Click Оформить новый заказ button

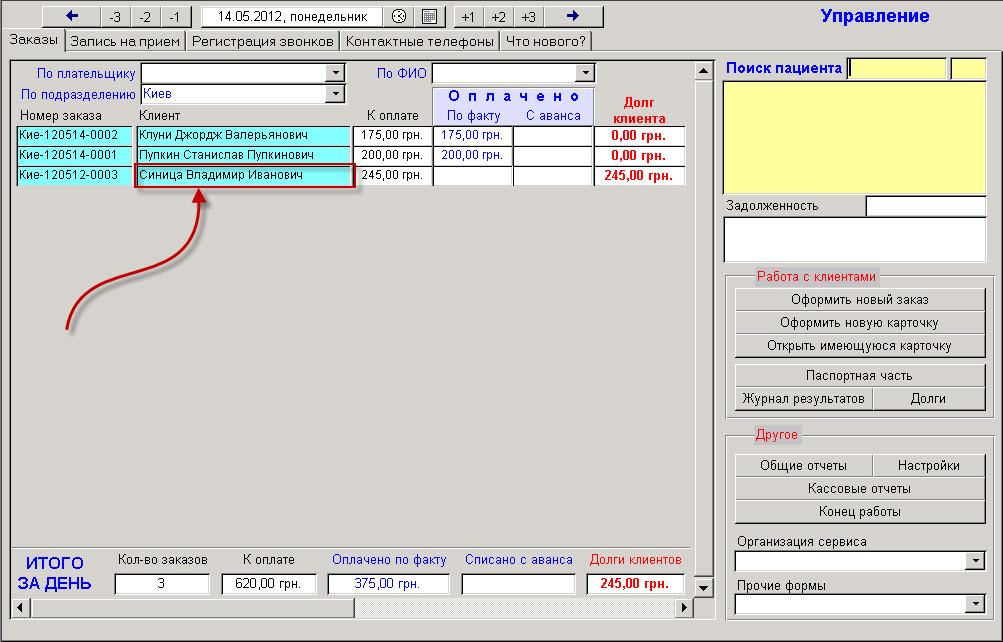(860, 300)
